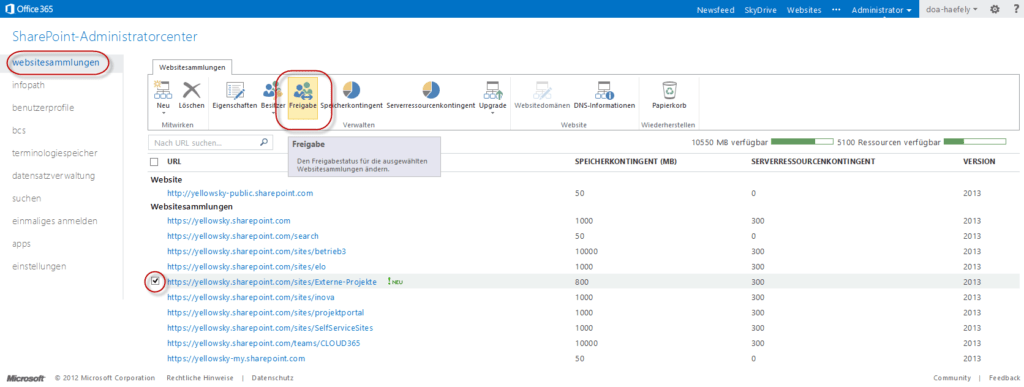Open the yellowsky.sharepoint.com/search link
Screen dimensions: 1024x387
point(243,236)
